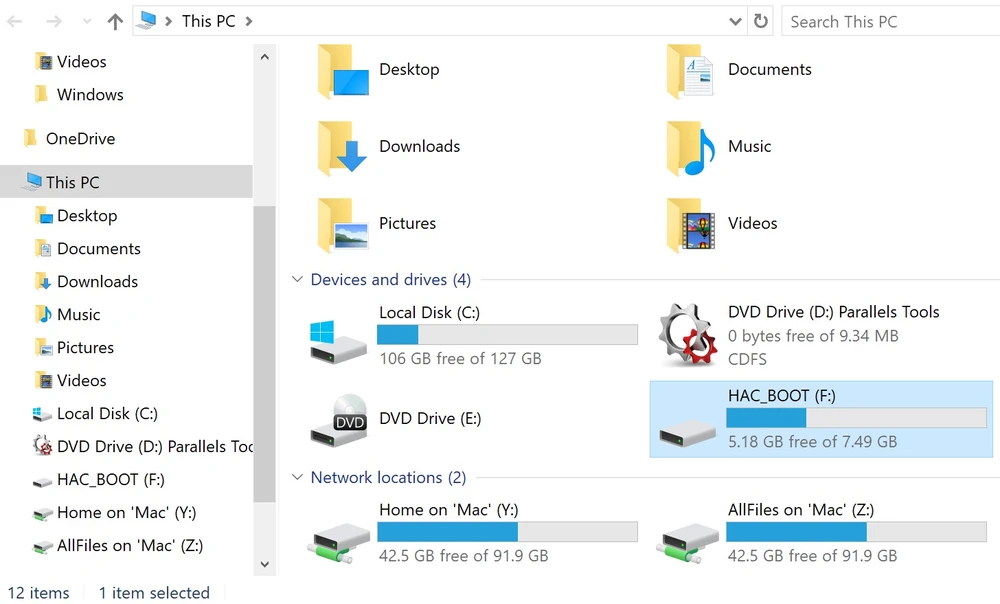Click the navigation pane scroll down arrow
The height and width of the screenshot is (604, 1000).
[265, 564]
